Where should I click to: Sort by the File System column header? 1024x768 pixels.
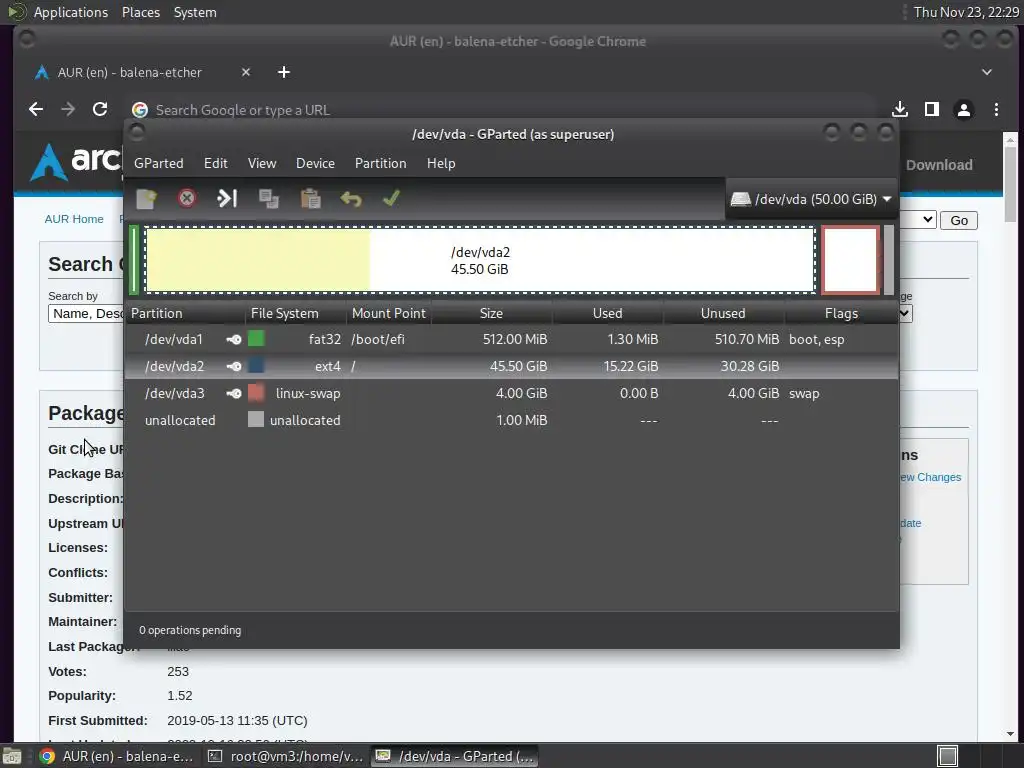pyautogui.click(x=296, y=313)
